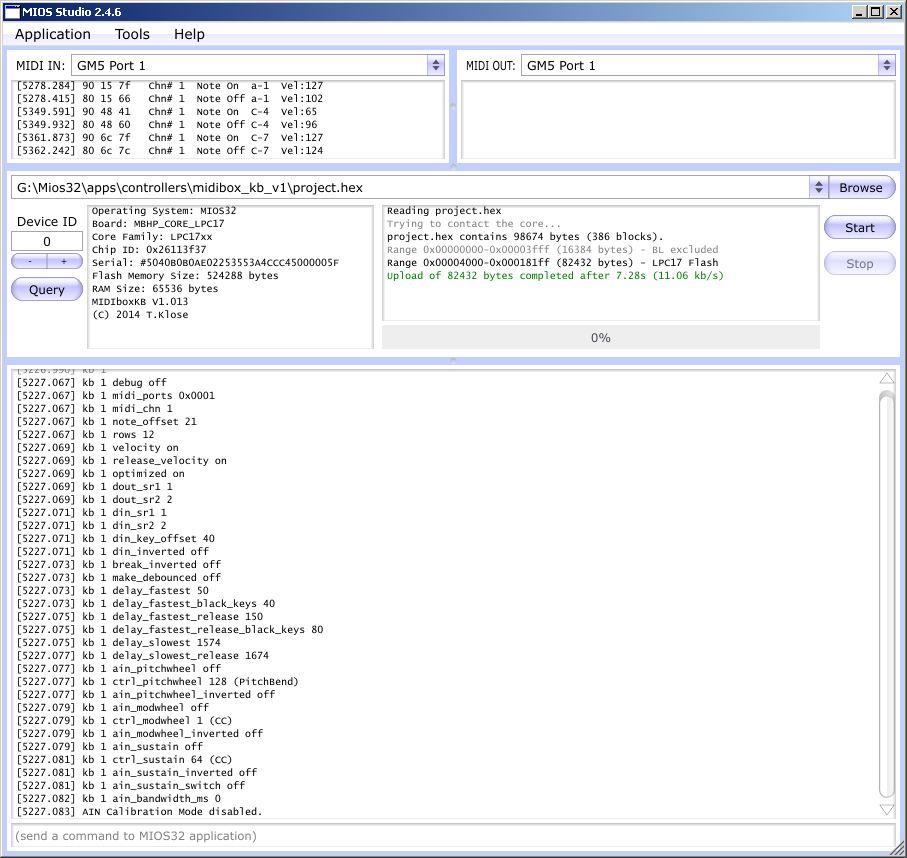
Task: Click the terminal vertical scrollbar thumb
Action: coord(887,594)
